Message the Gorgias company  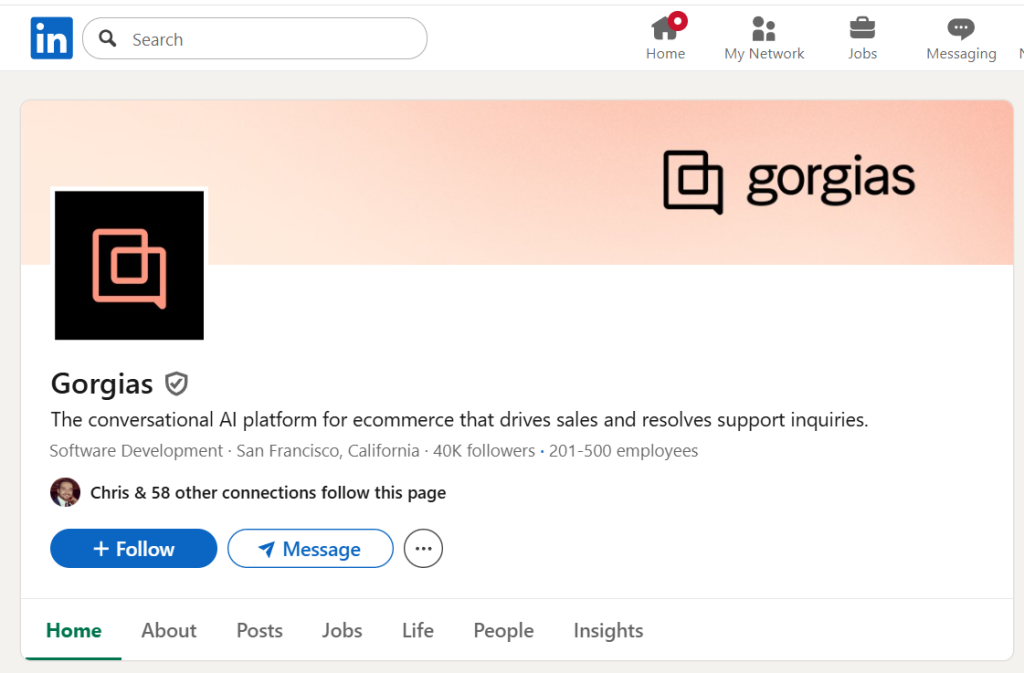click(310, 548)
